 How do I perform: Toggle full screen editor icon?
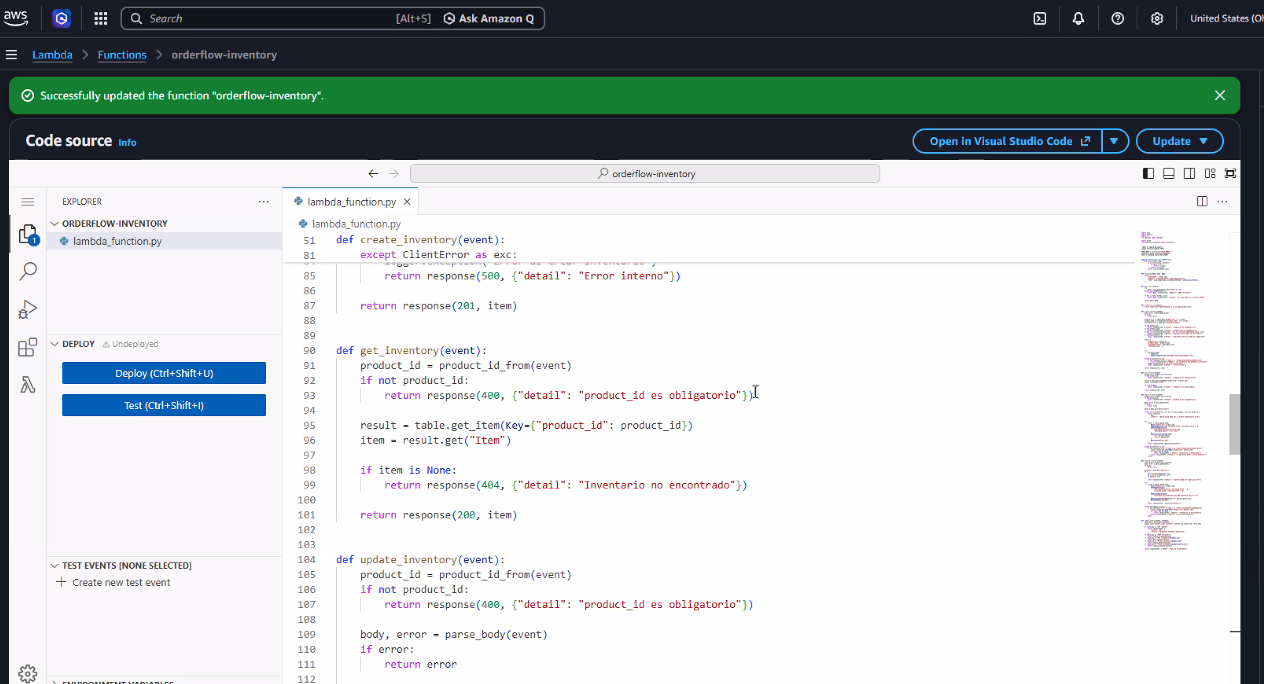[x=1230, y=174]
